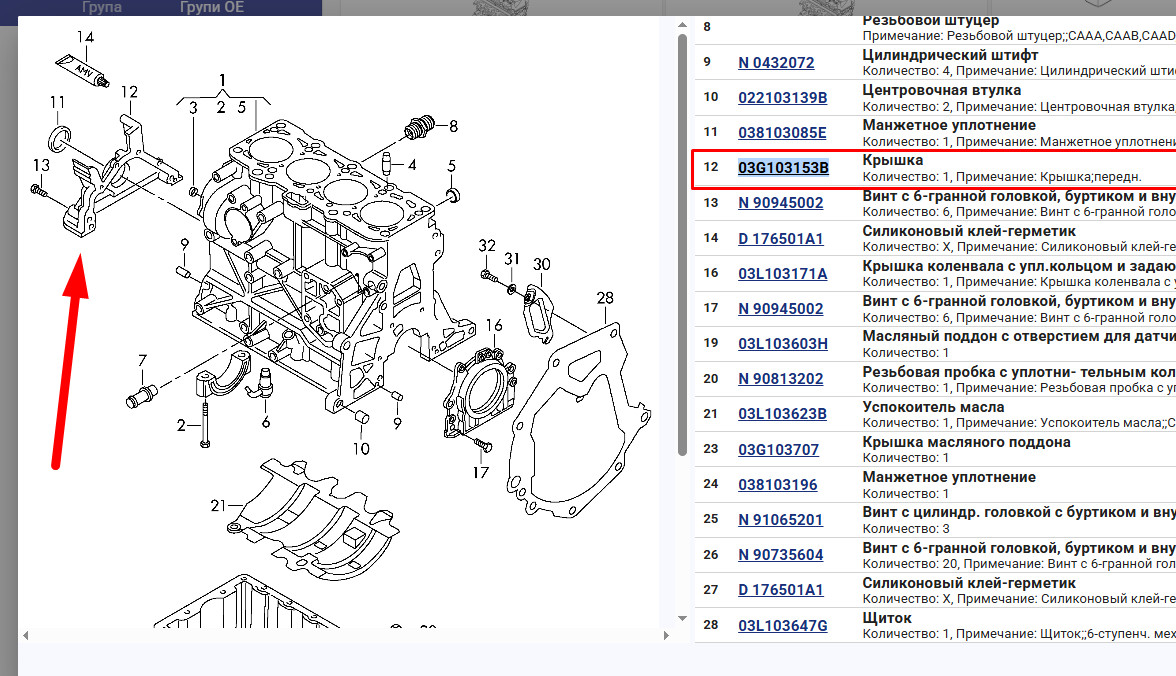Open part link N 0432072
Screen dimensions: 1176x676
click(776, 62)
